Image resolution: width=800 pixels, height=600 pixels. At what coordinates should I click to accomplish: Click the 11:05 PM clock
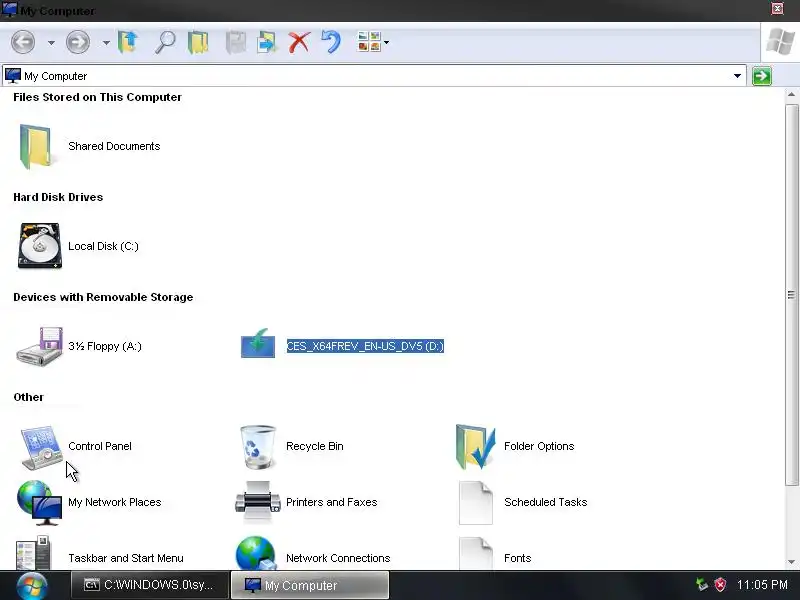point(763,585)
